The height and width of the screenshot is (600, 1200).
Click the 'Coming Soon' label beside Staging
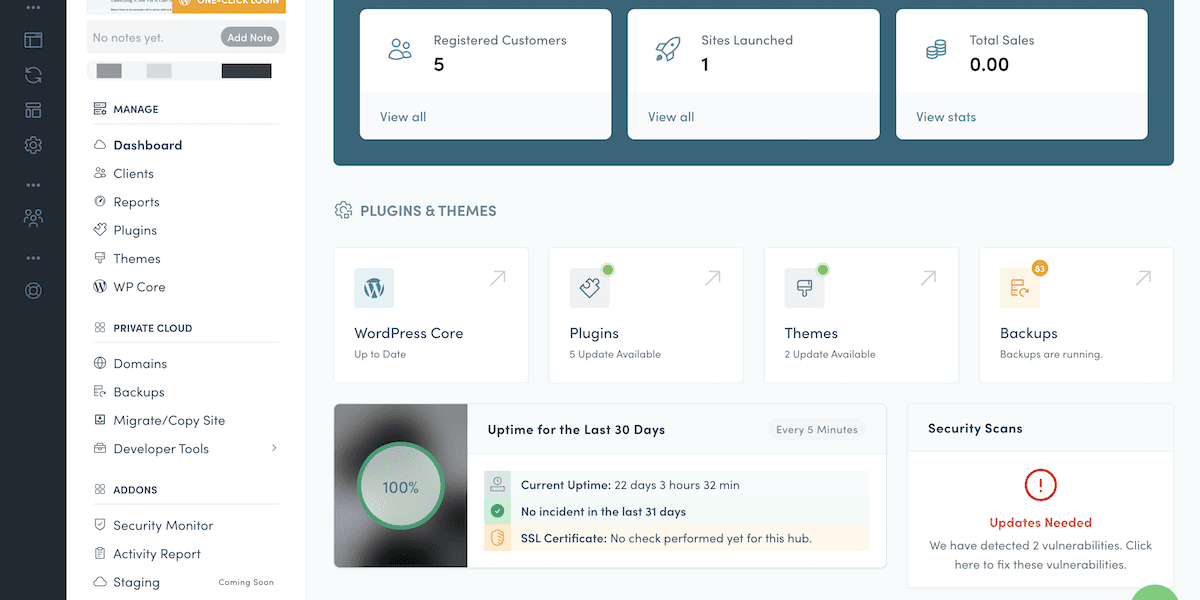pyautogui.click(x=246, y=582)
